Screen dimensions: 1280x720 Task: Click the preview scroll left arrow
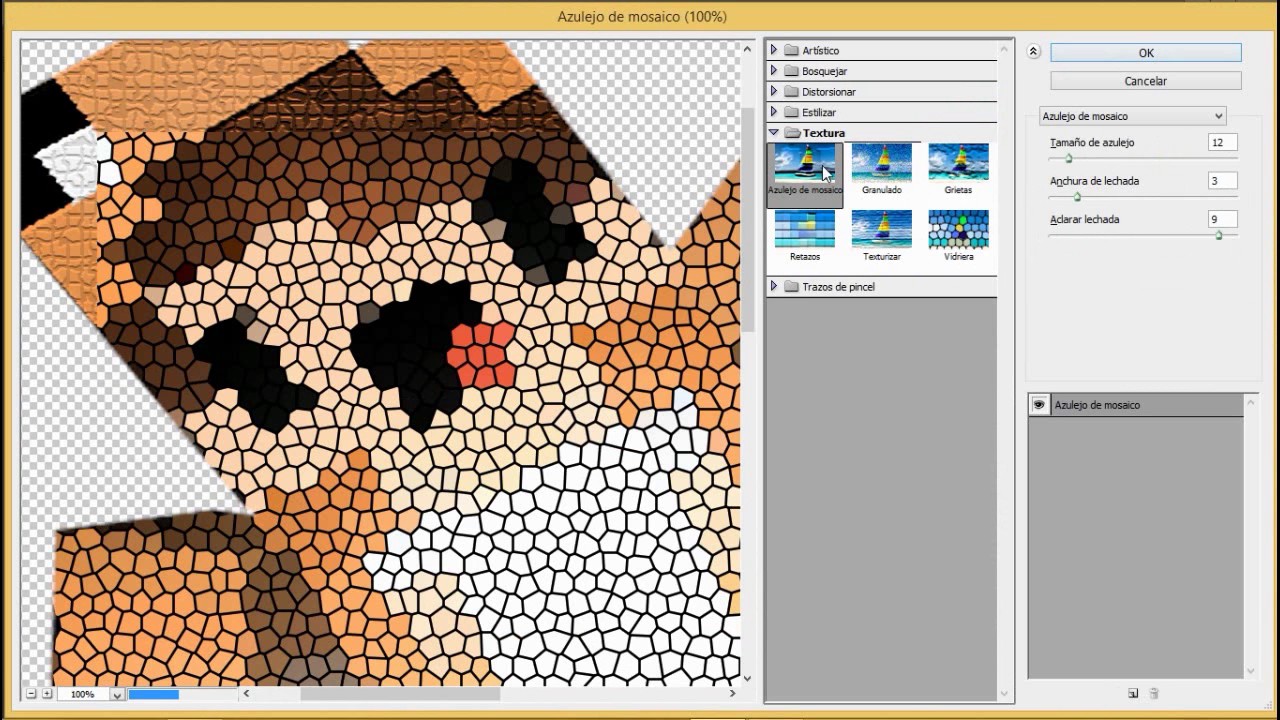click(x=246, y=693)
